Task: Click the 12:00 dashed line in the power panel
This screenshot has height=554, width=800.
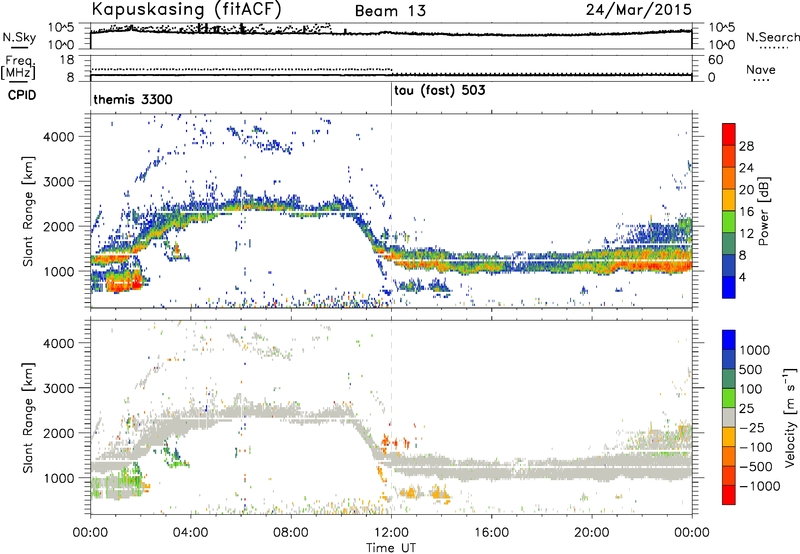Action: 391,210
